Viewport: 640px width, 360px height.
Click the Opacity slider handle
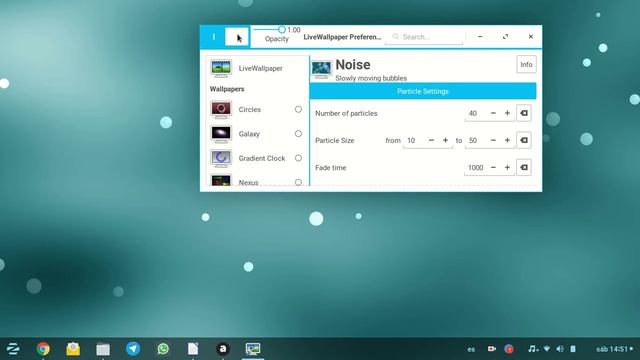click(x=282, y=29)
